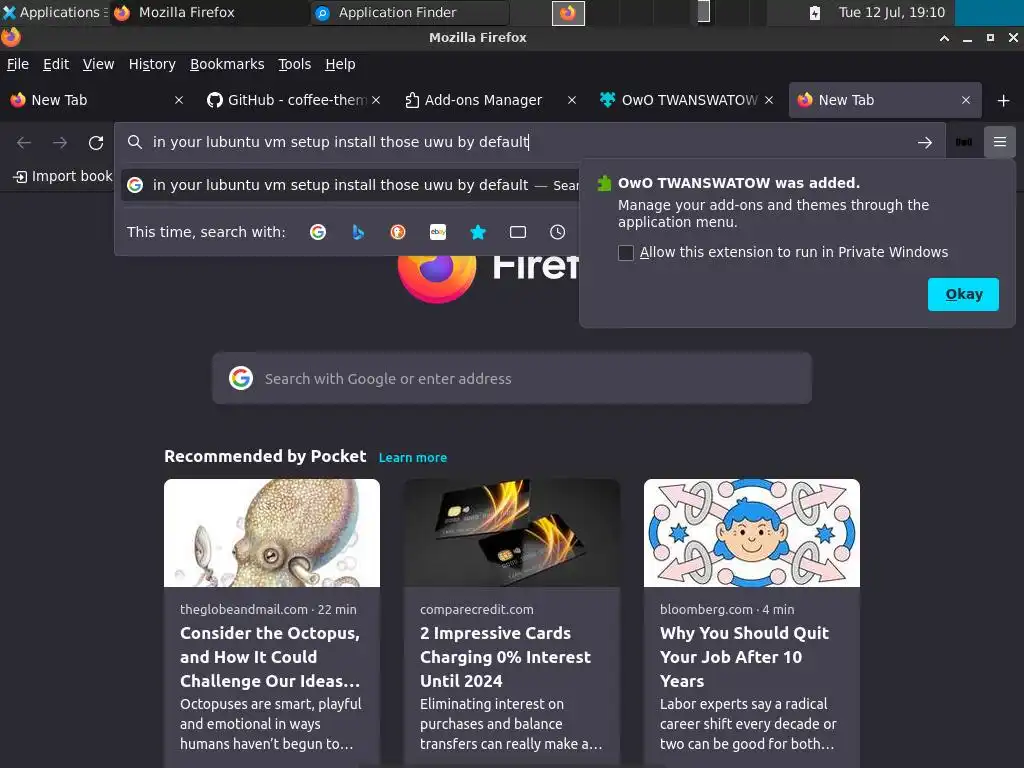This screenshot has height=768, width=1024.
Task: Open the Help menu
Action: 340,64
